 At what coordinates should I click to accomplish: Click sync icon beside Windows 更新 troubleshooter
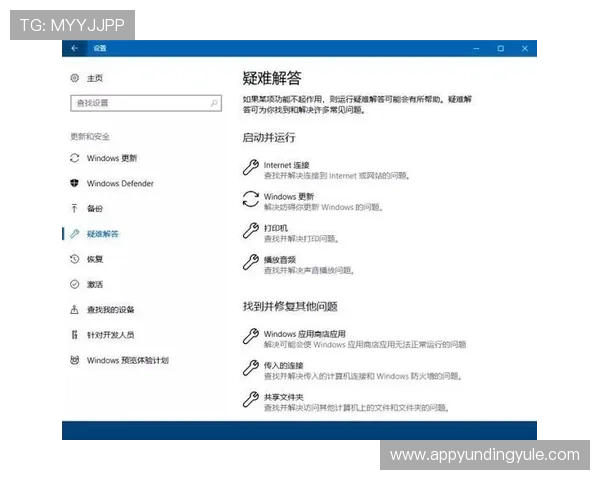[251, 199]
